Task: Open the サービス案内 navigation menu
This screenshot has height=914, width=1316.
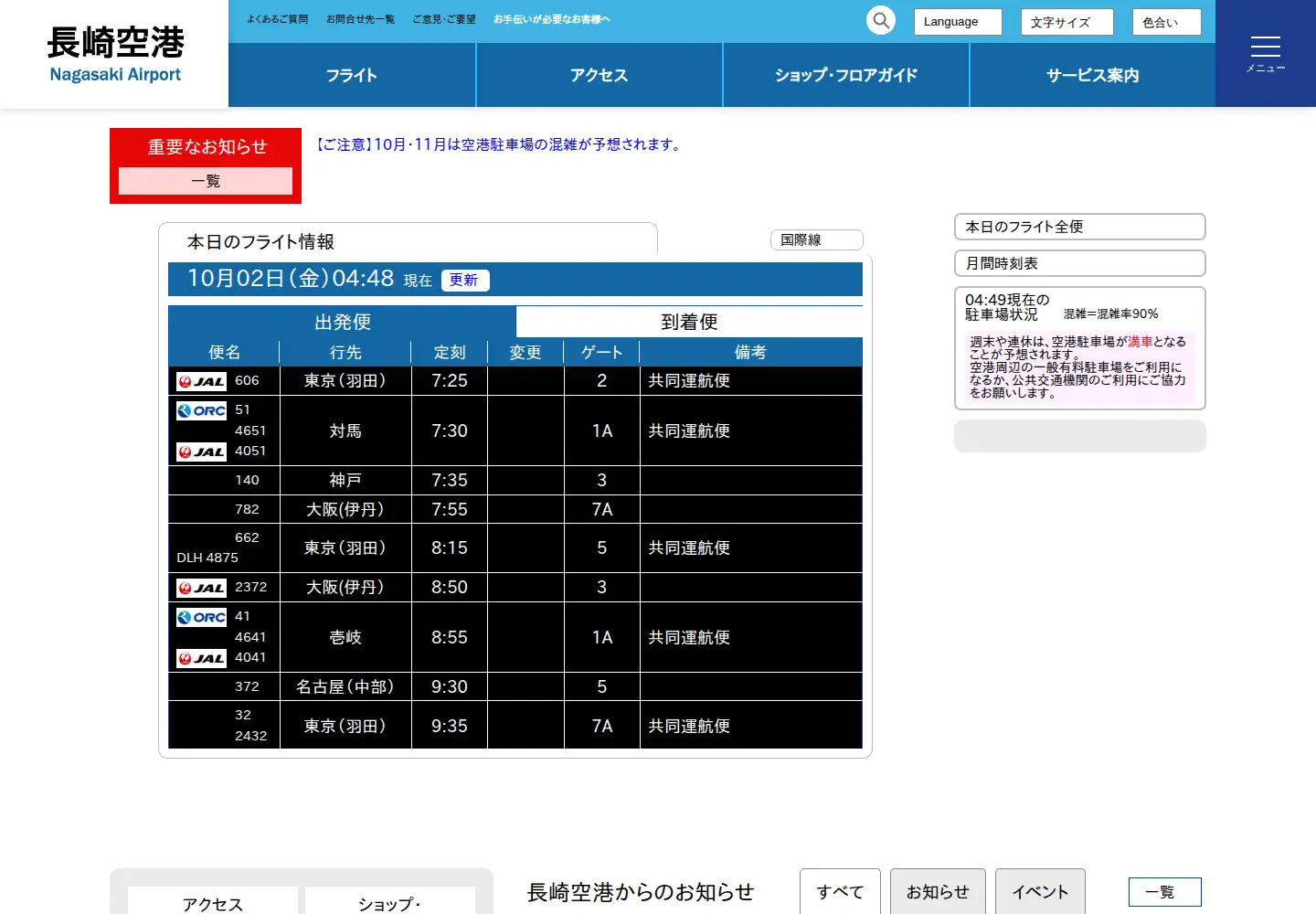Action: (1093, 75)
